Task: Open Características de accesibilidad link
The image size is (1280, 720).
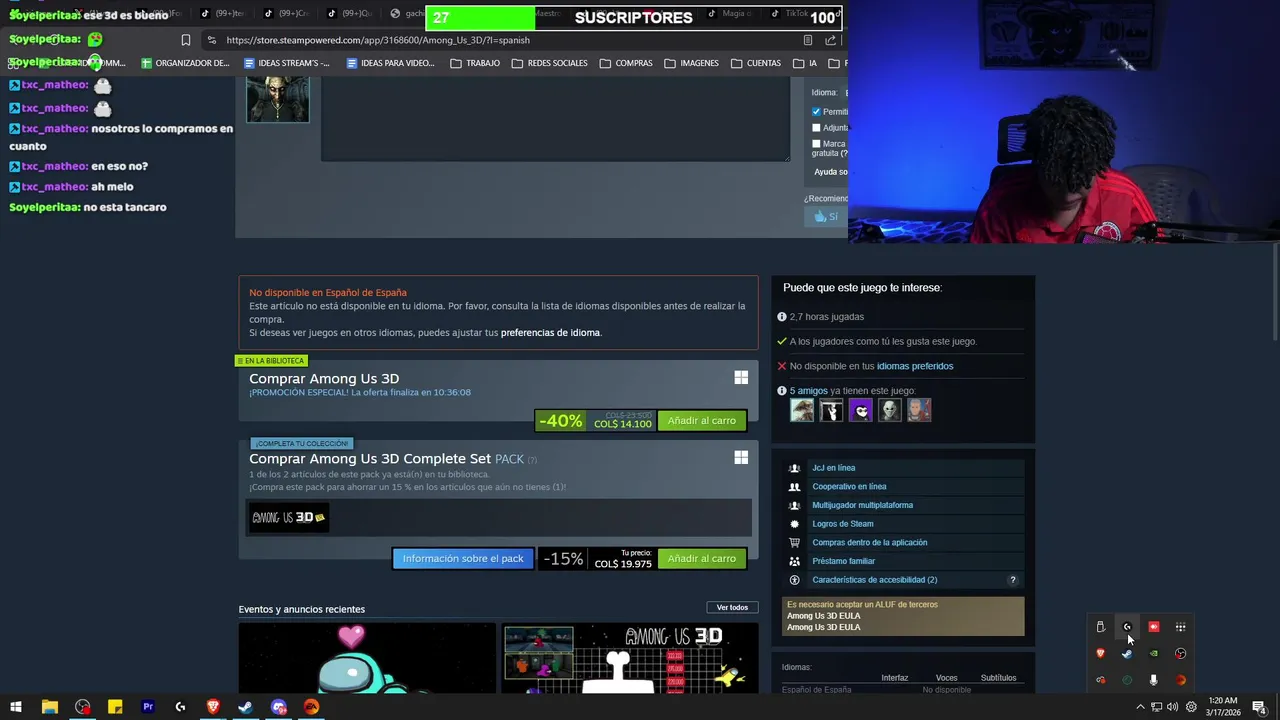Action: [x=874, y=580]
